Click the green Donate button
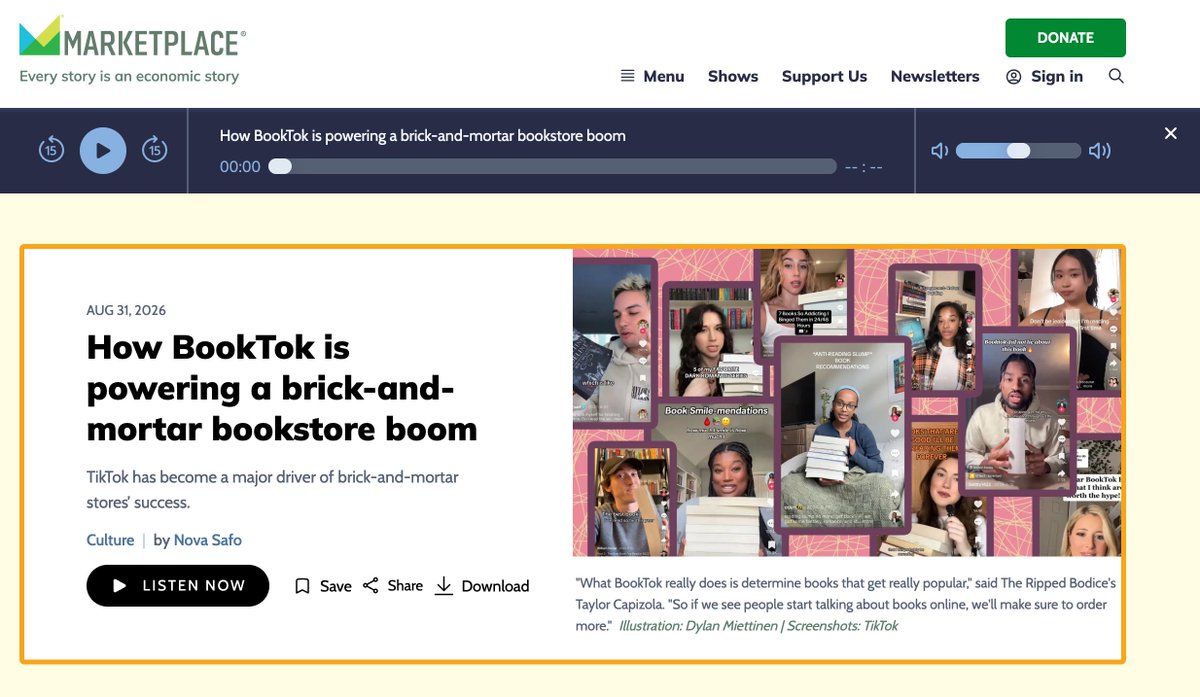The width and height of the screenshot is (1200, 697). point(1065,38)
